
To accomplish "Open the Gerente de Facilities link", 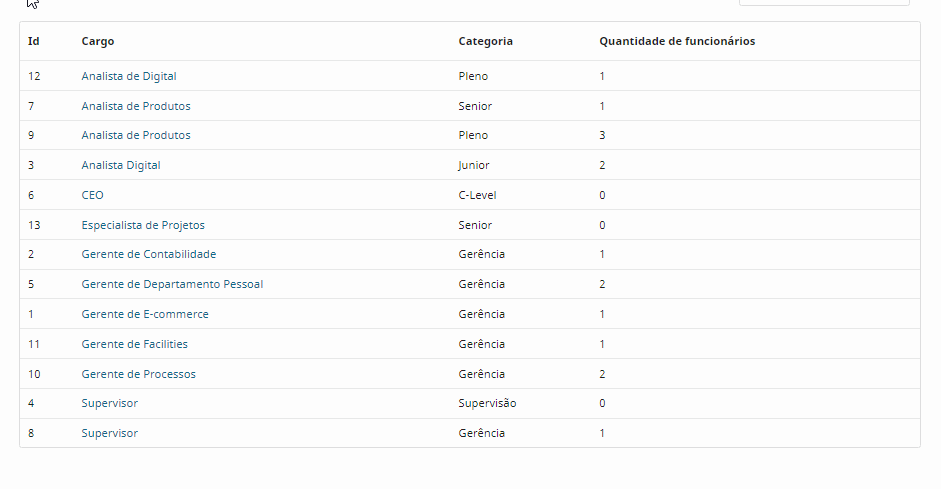I will pyautogui.click(x=135, y=344).
